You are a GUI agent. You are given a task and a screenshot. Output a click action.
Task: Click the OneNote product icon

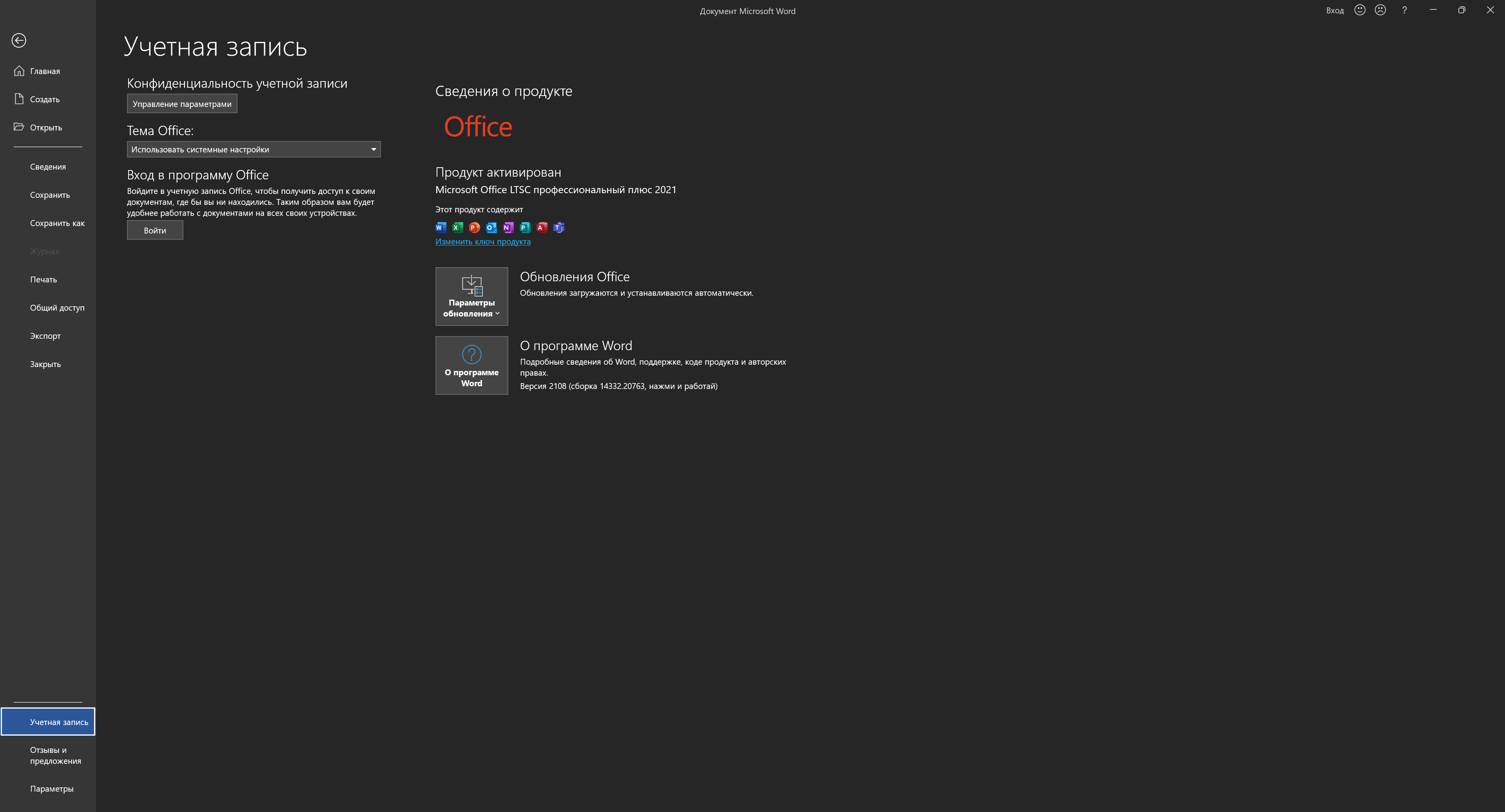508,228
